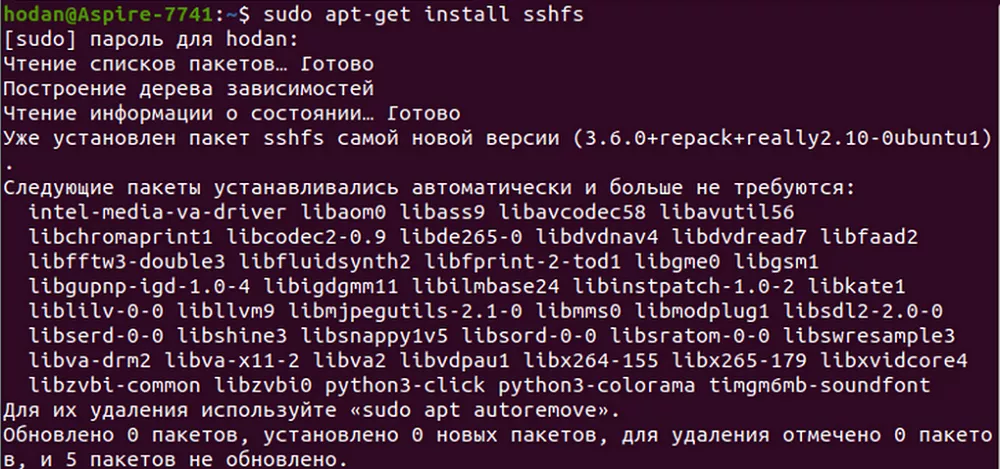1000x469 pixels.
Task: Click the 'sudo apt-get install sshfs' command
Action: pos(423,13)
